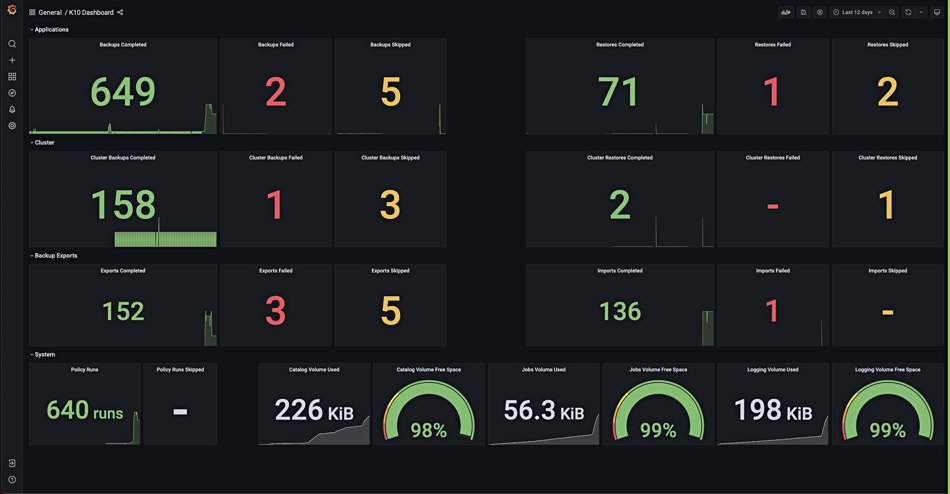Collapse the System row
950x494 pixels.
pos(42,354)
